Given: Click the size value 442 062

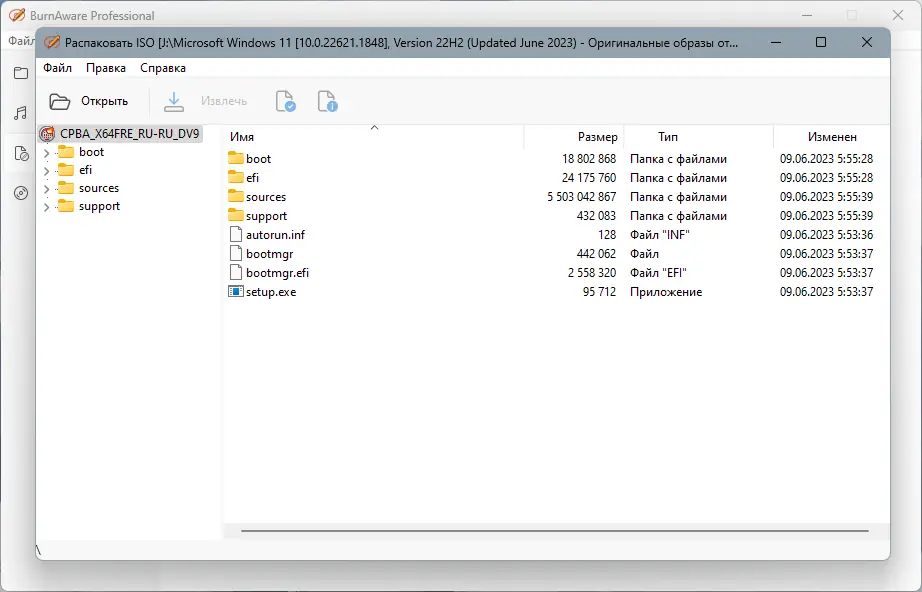Looking at the screenshot, I should [596, 253].
